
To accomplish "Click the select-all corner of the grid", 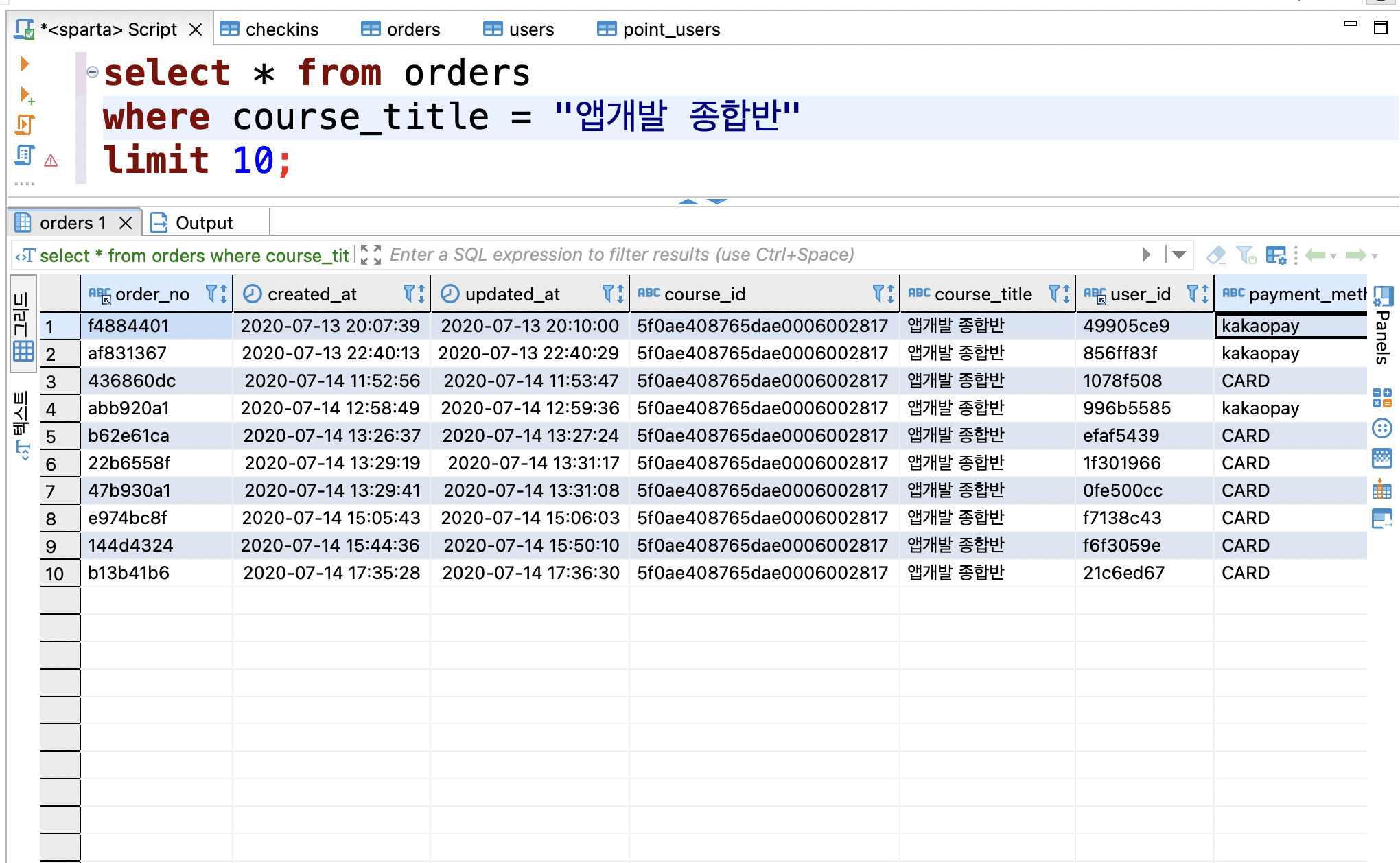I will pos(60,294).
